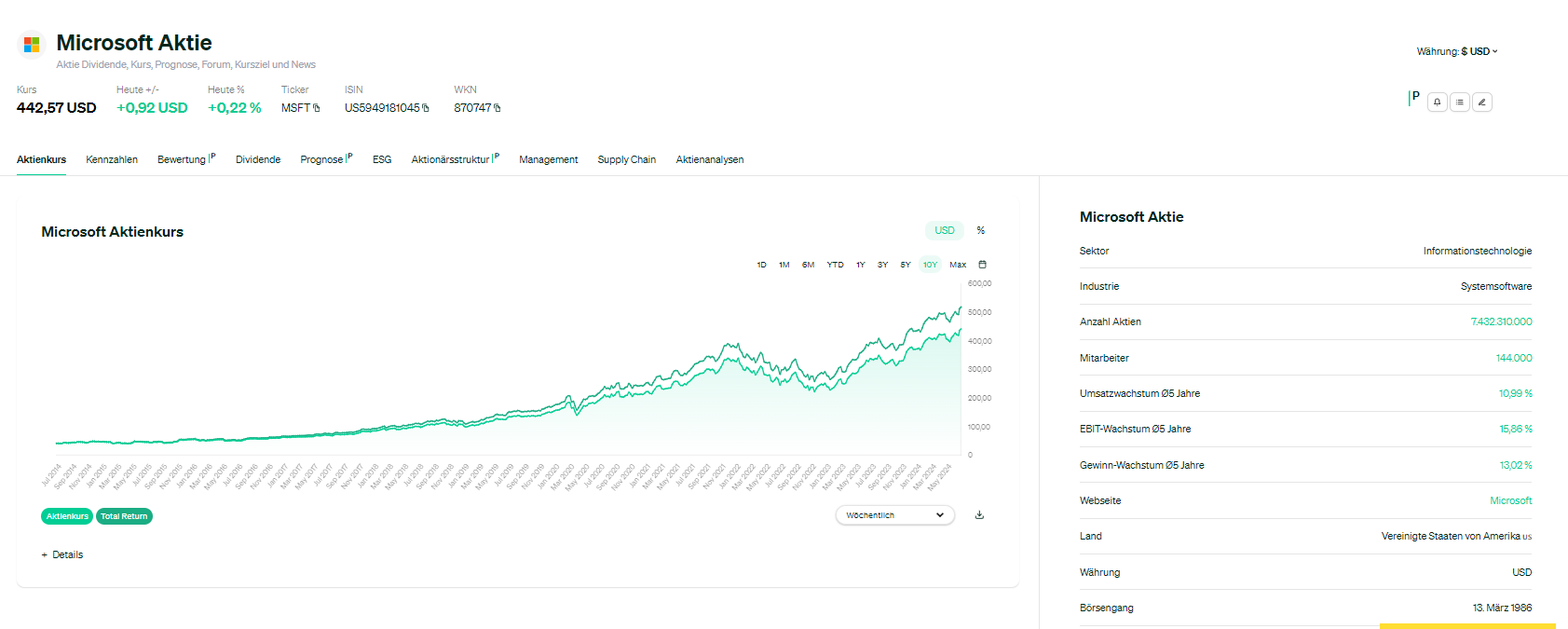
Task: Open the chart calendar date picker
Action: click(982, 265)
